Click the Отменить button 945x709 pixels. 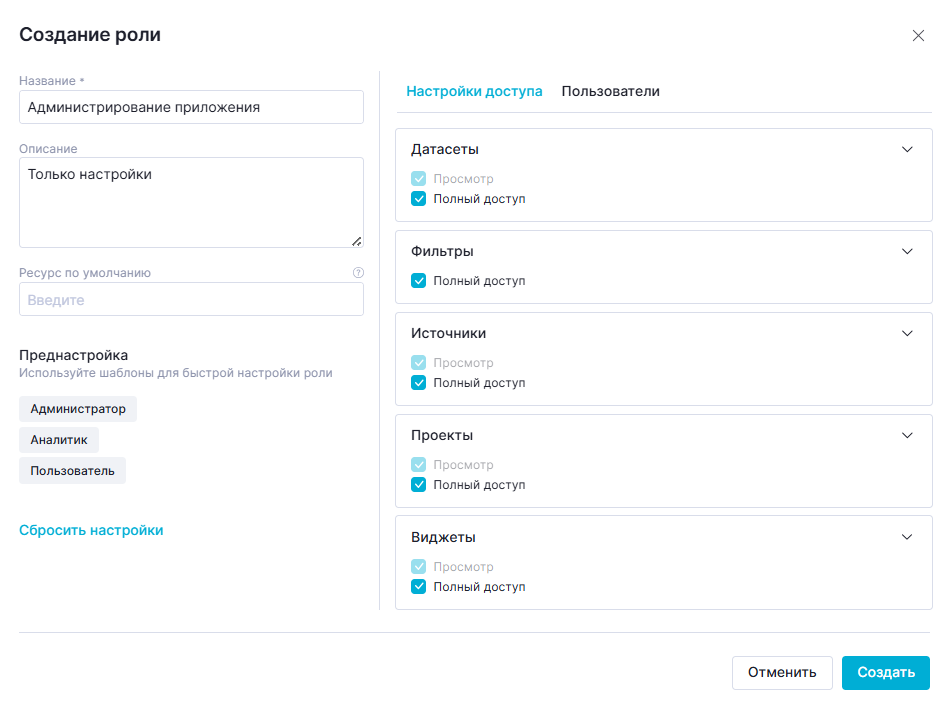[x=782, y=673]
